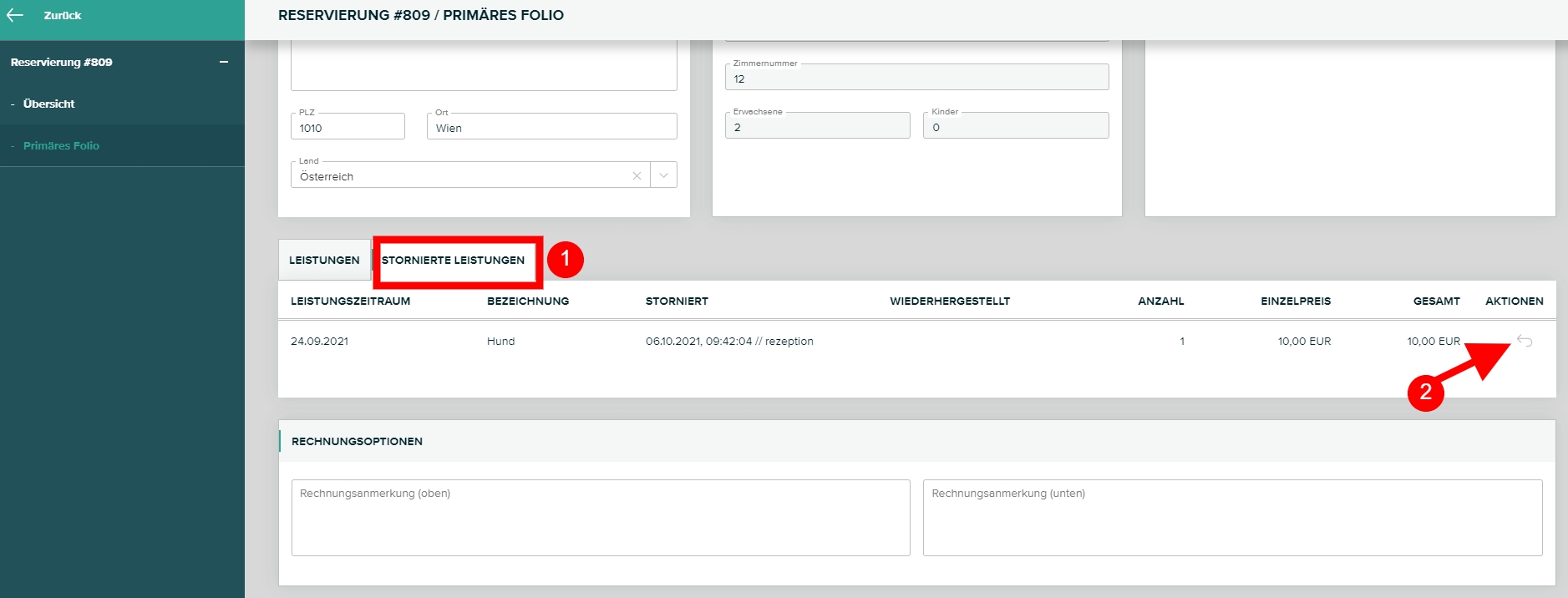Screen dimensions: 1568x598
Task: Click the back arrow icon
Action: pyautogui.click(x=15, y=15)
